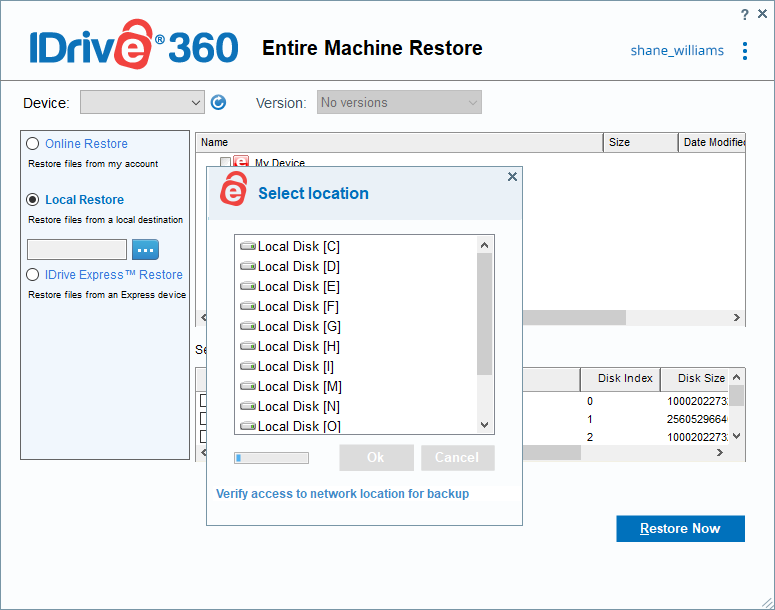
Task: Choose Local Disk [M] in list
Action: (299, 386)
